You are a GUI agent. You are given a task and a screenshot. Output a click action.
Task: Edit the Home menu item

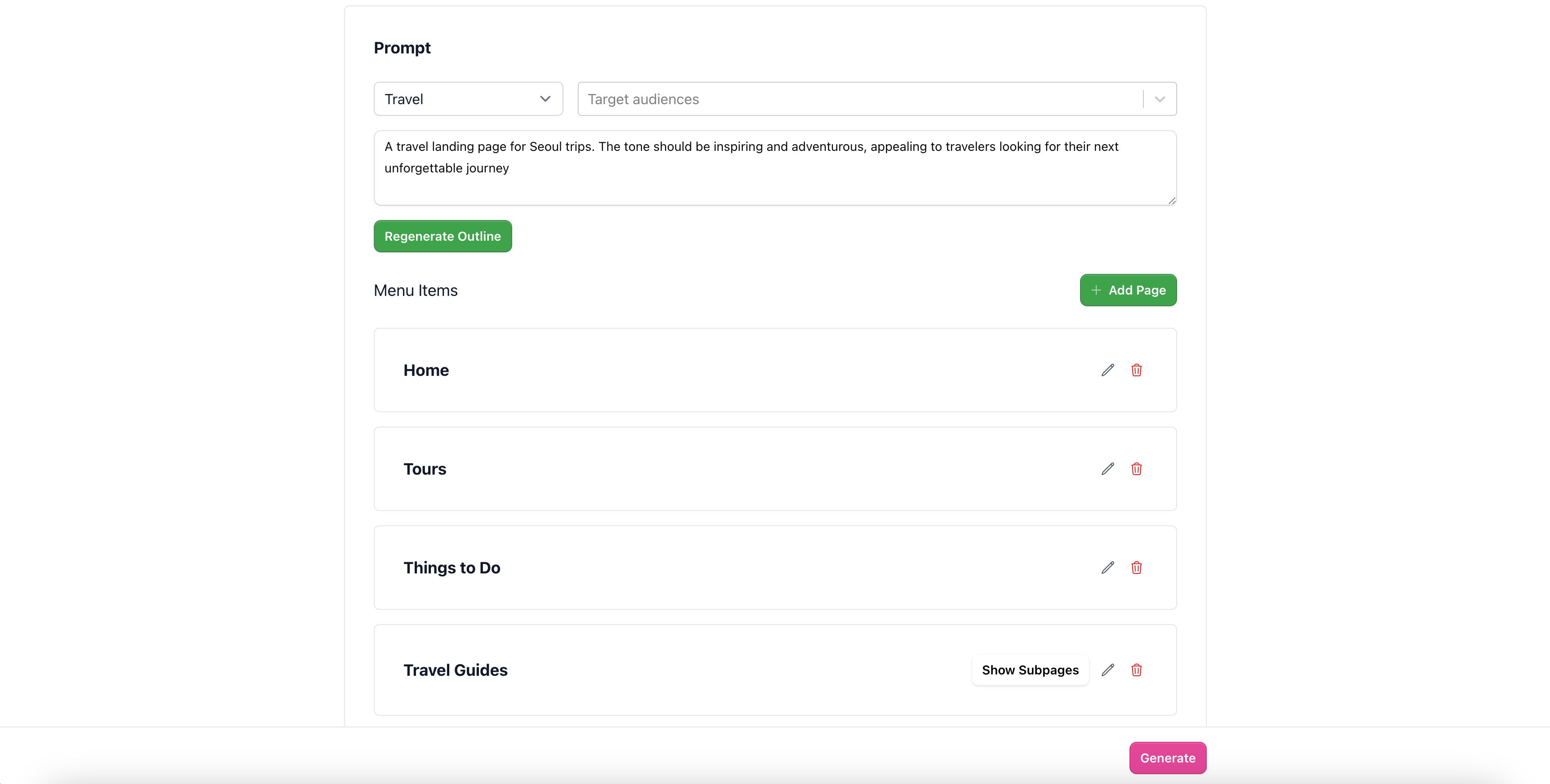[x=1107, y=370]
